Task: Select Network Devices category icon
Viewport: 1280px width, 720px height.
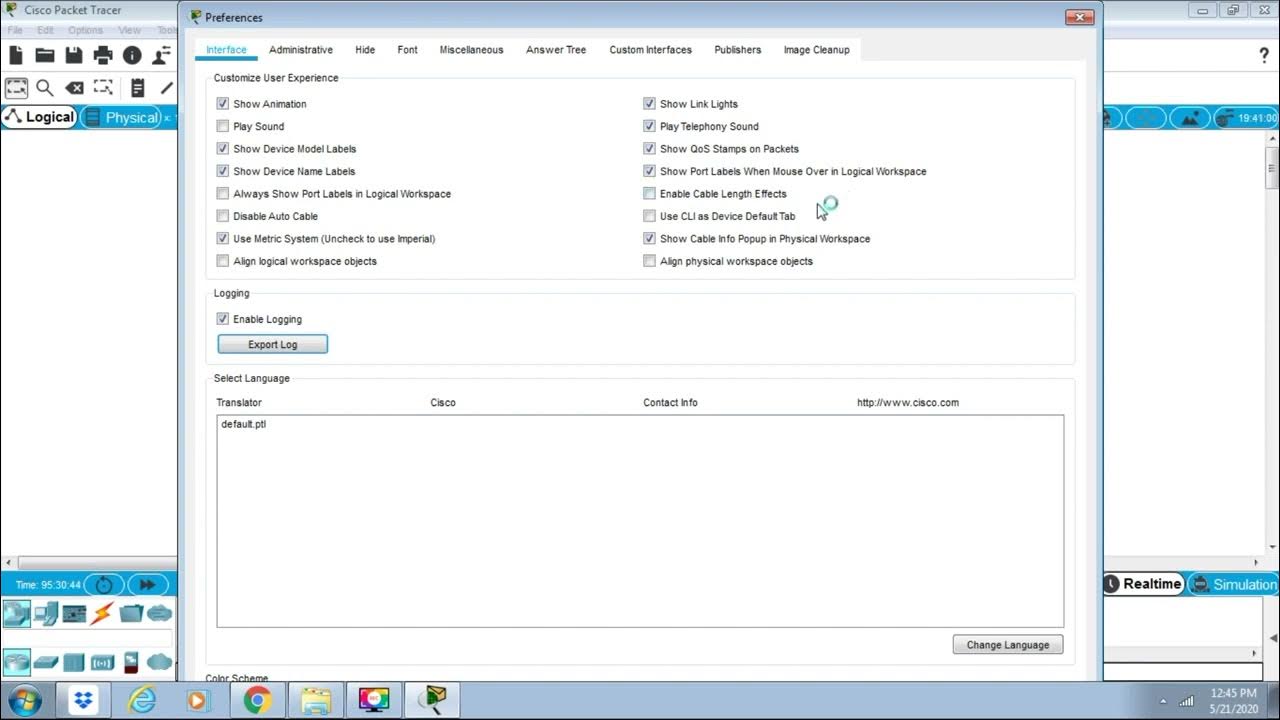Action: click(16, 613)
